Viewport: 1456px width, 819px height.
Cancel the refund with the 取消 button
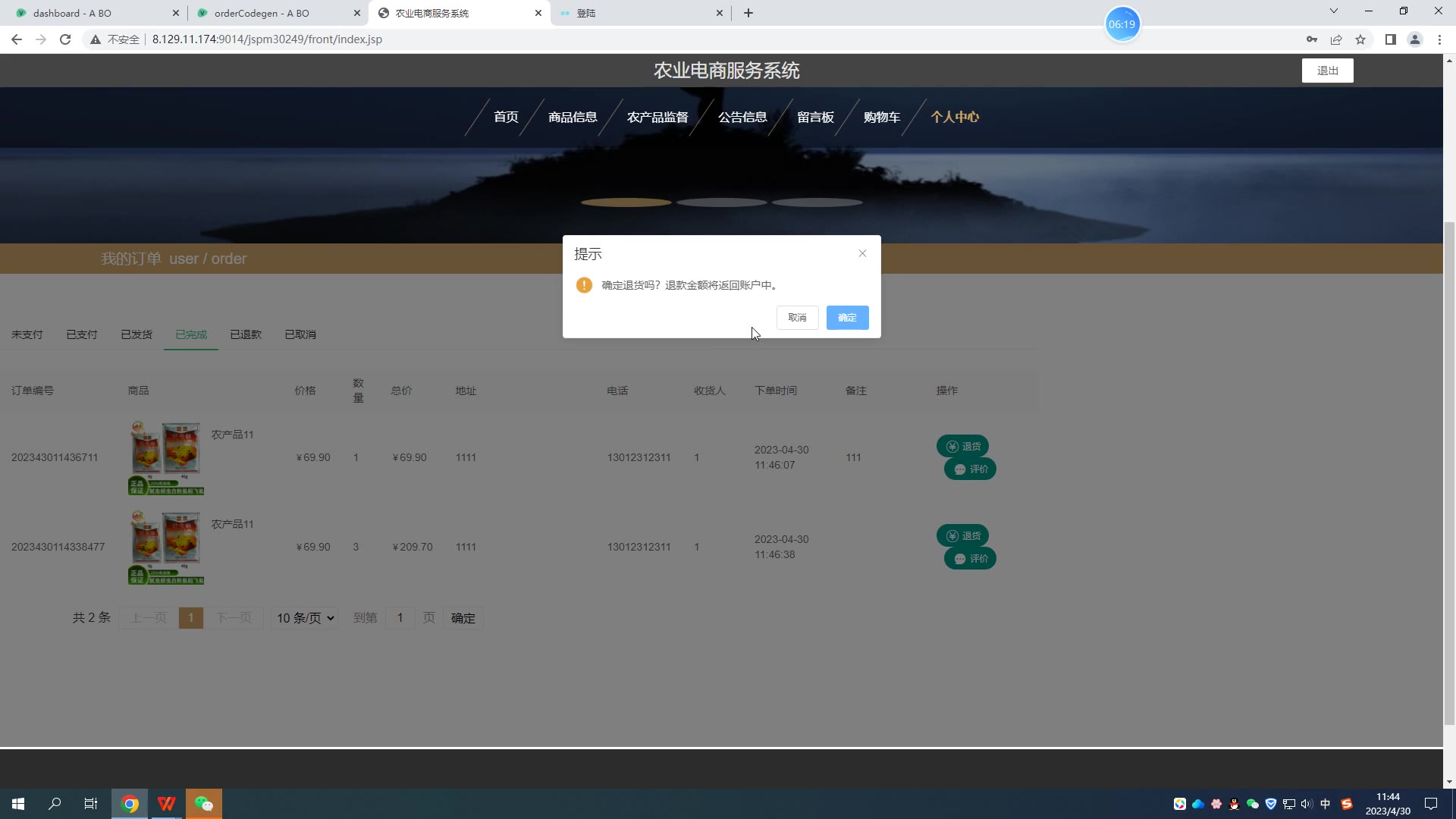click(x=797, y=318)
